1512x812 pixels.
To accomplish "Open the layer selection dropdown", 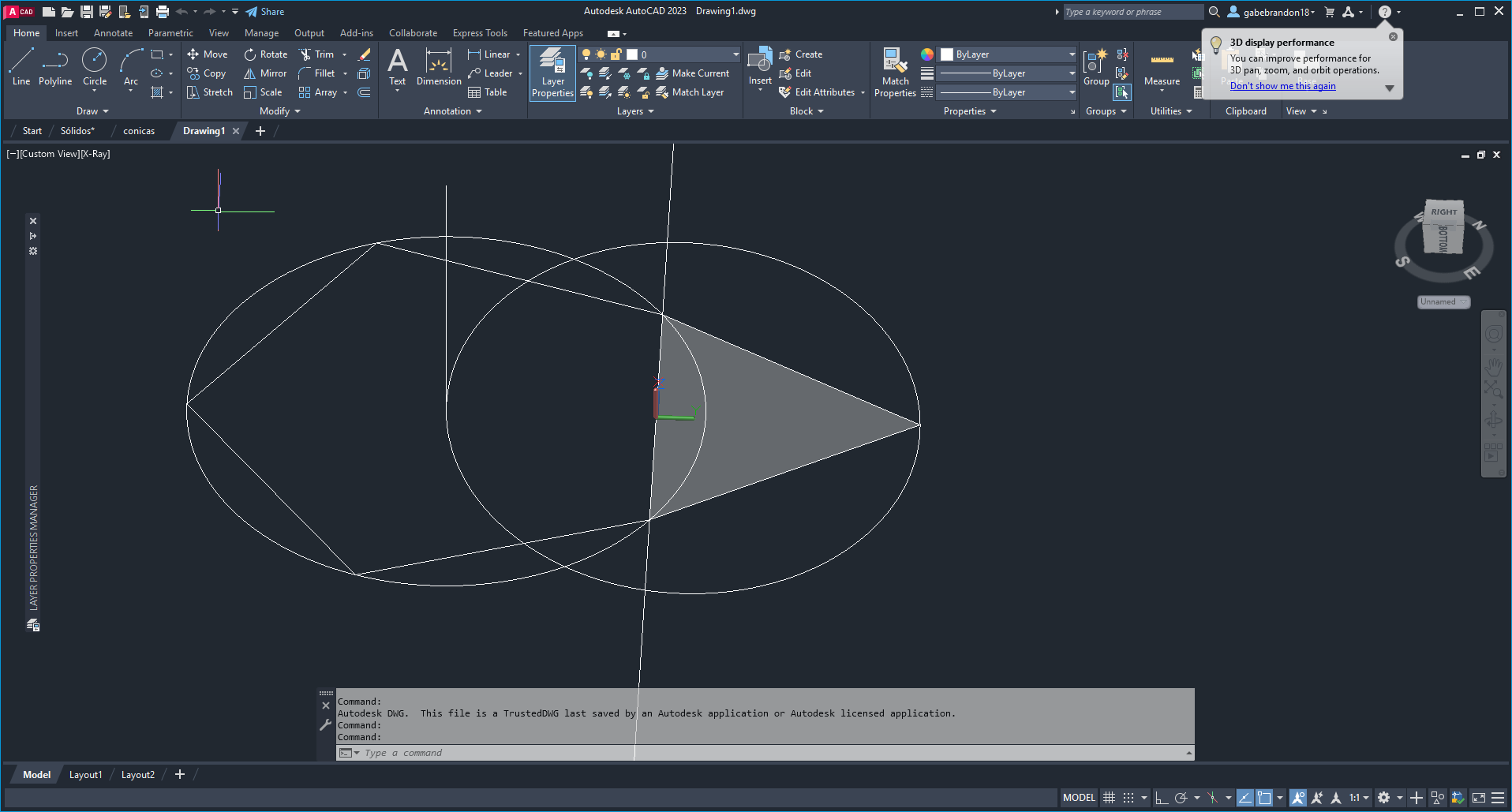I will [x=735, y=54].
